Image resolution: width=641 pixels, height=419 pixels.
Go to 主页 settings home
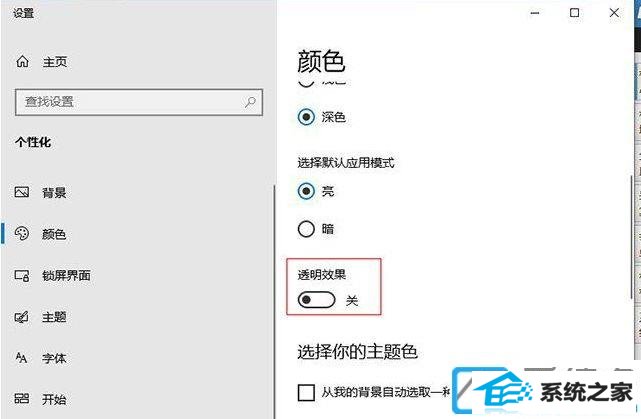(x=55, y=62)
